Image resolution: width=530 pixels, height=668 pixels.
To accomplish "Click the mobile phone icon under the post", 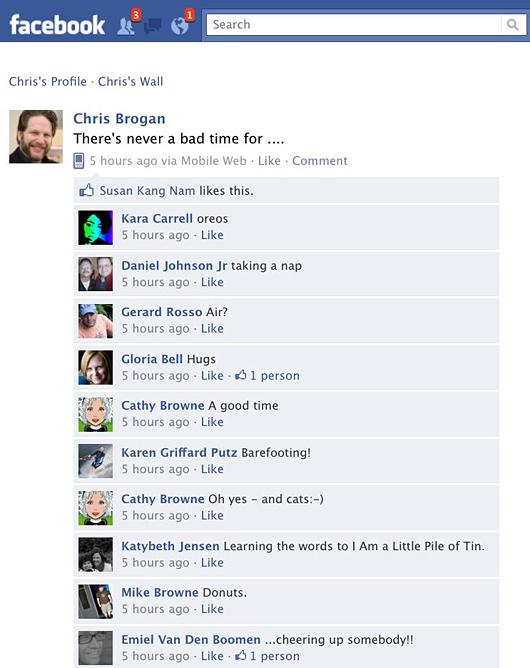I will 79,161.
